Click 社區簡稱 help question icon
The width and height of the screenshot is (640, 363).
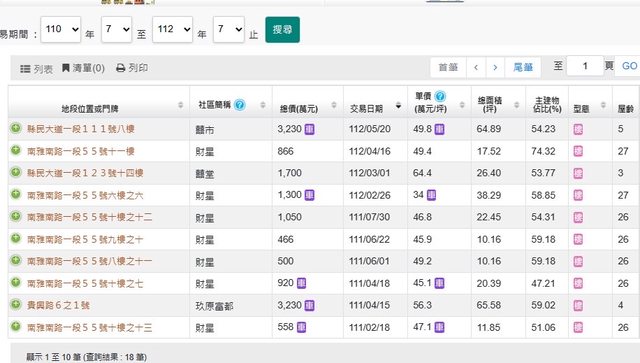tap(240, 105)
